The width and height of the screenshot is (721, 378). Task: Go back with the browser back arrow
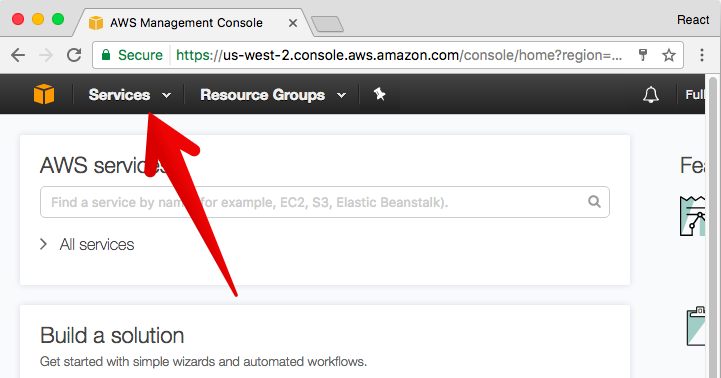pyautogui.click(x=18, y=55)
